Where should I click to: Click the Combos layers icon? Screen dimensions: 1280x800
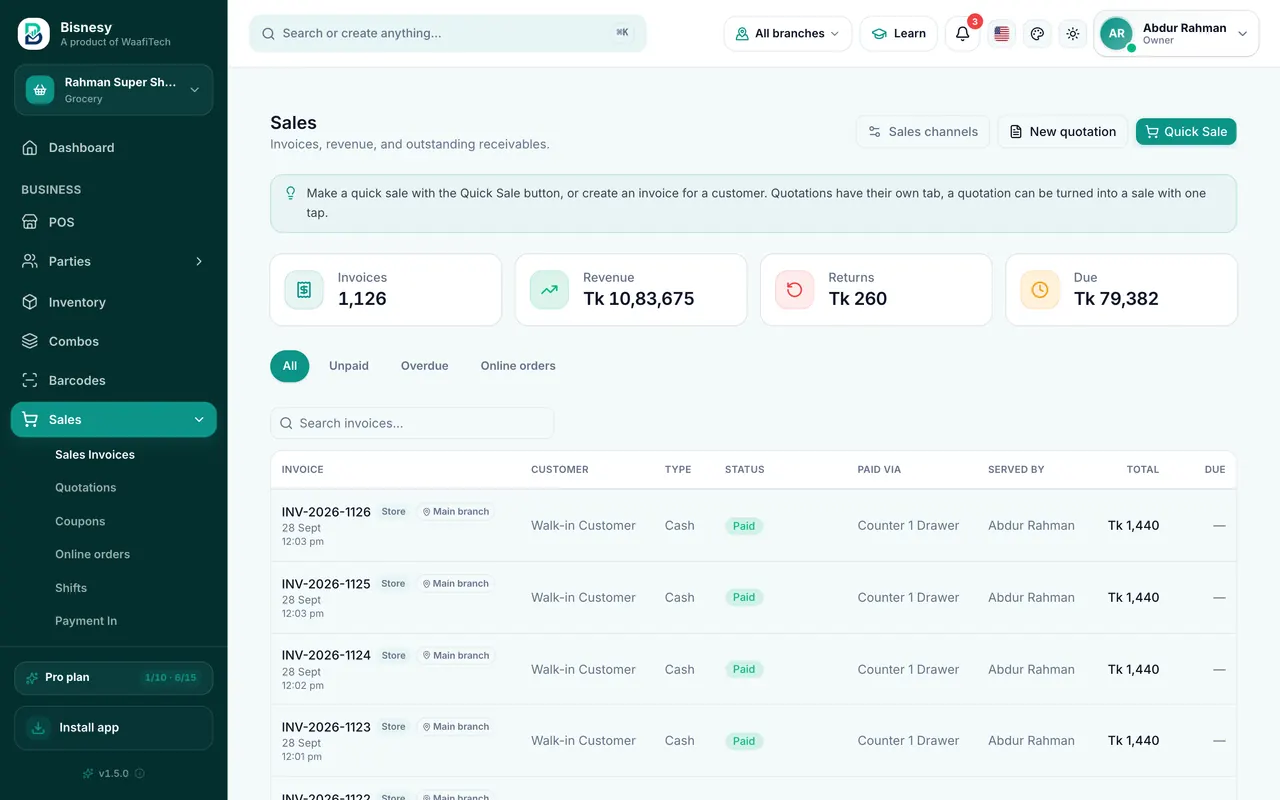tap(30, 341)
